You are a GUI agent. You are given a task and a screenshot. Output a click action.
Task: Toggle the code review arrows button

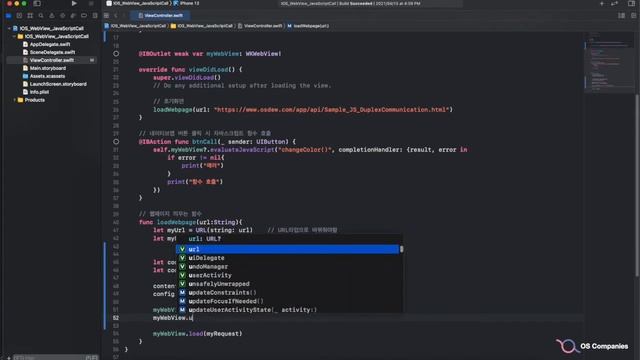click(614, 3)
